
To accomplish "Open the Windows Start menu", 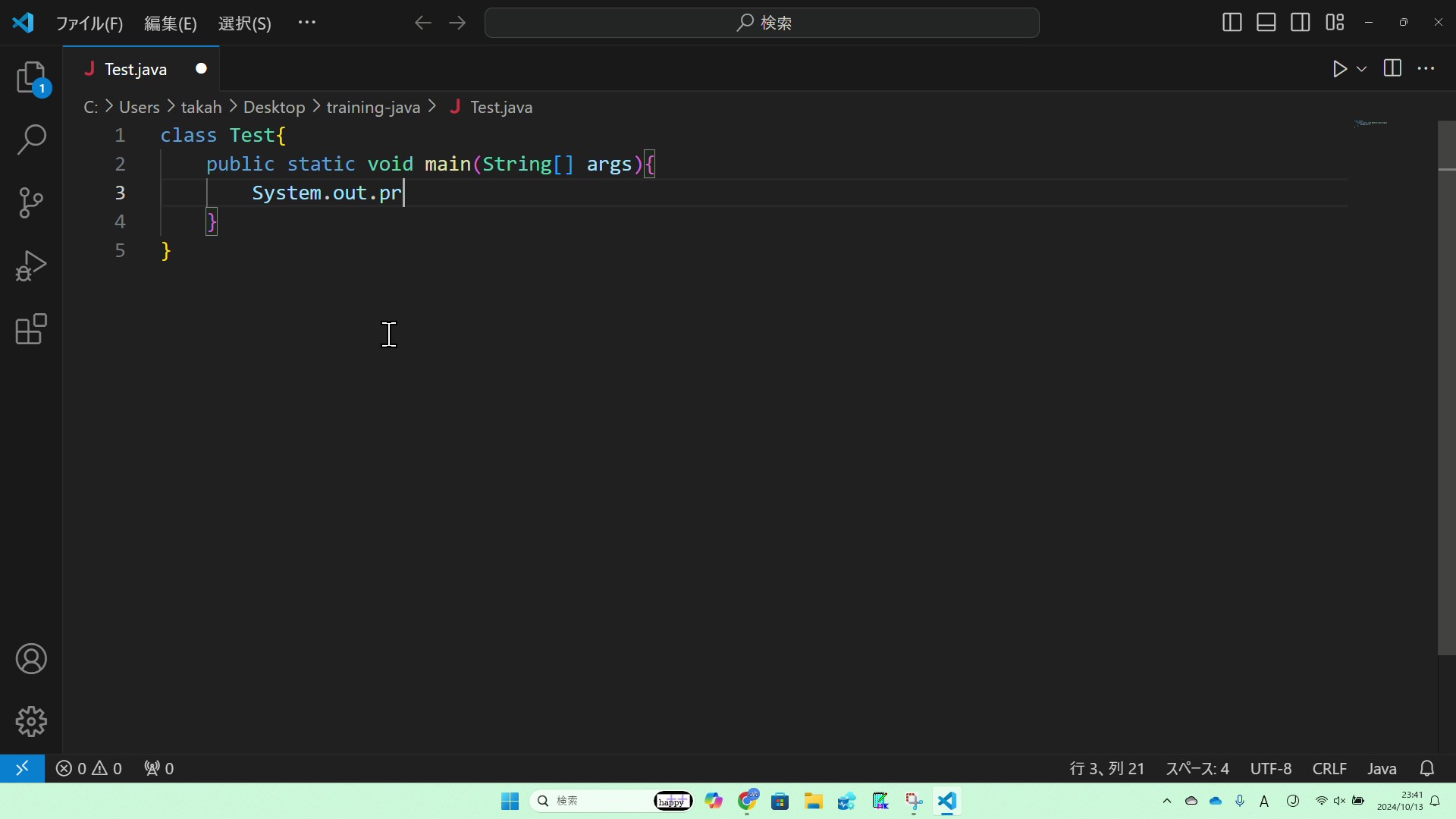I will pos(510,802).
